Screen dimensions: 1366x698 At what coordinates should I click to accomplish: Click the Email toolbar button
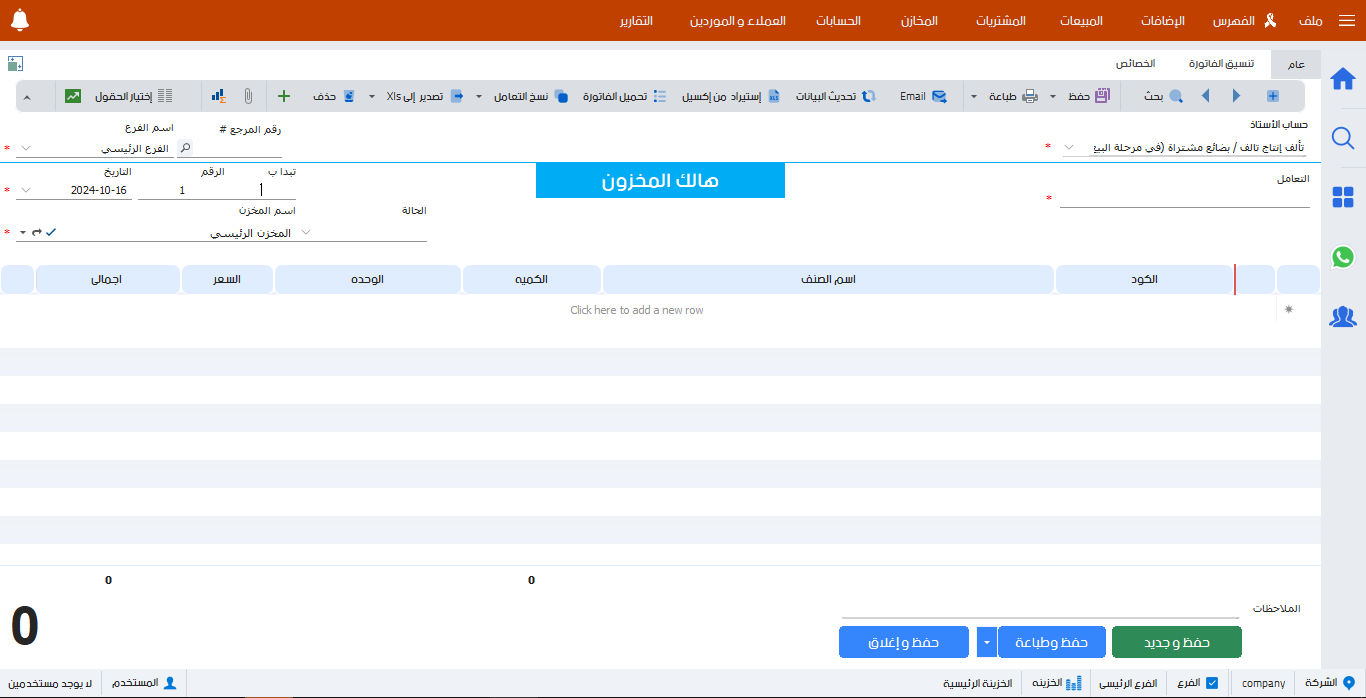[x=924, y=96]
